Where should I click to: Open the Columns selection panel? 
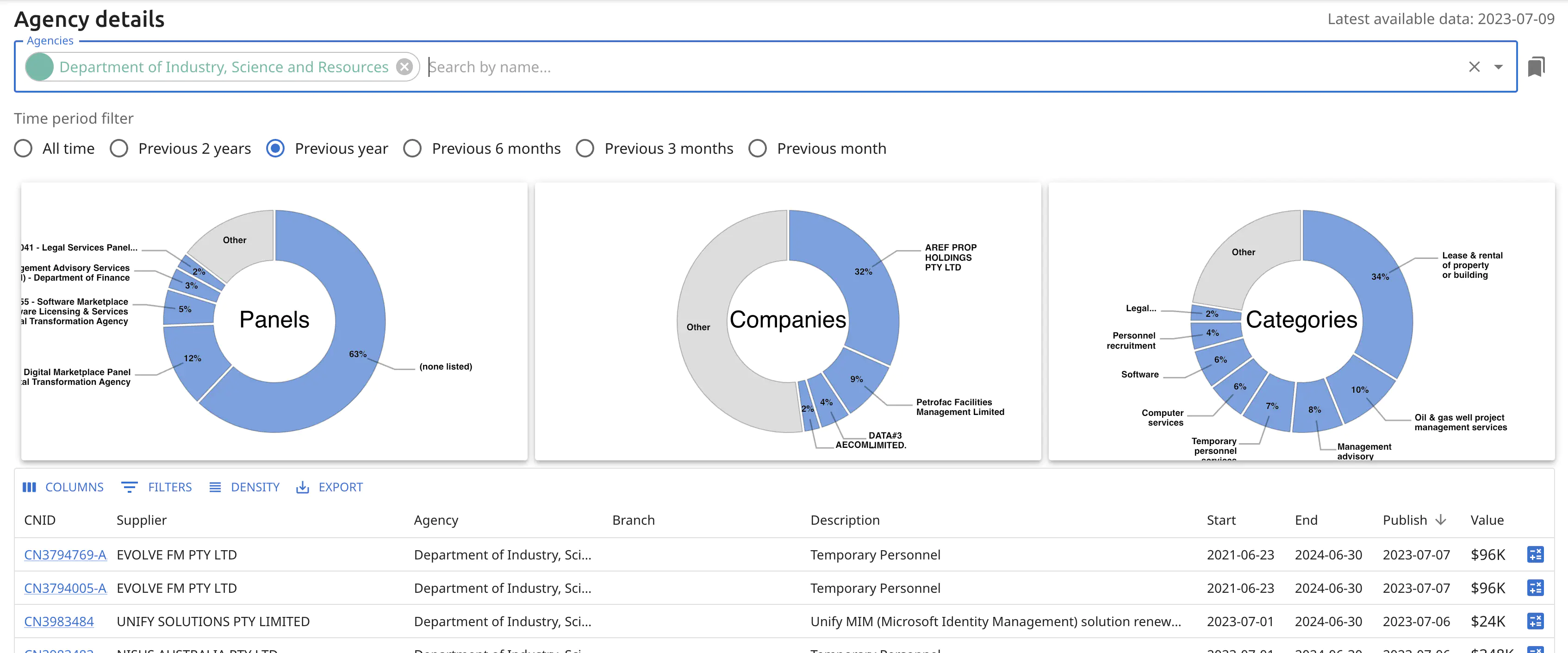[63, 487]
